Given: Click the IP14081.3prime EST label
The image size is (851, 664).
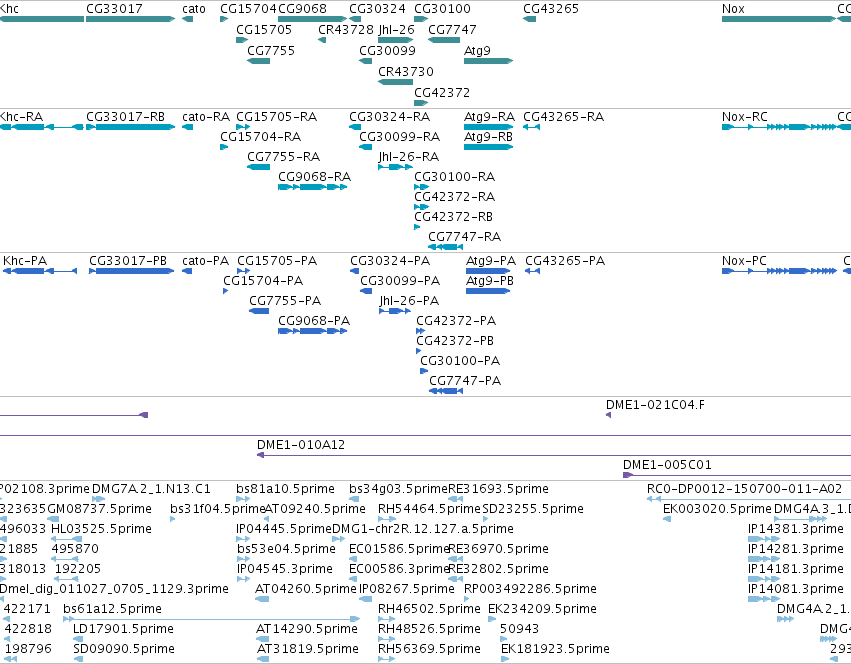Looking at the screenshot, I should coord(796,589).
